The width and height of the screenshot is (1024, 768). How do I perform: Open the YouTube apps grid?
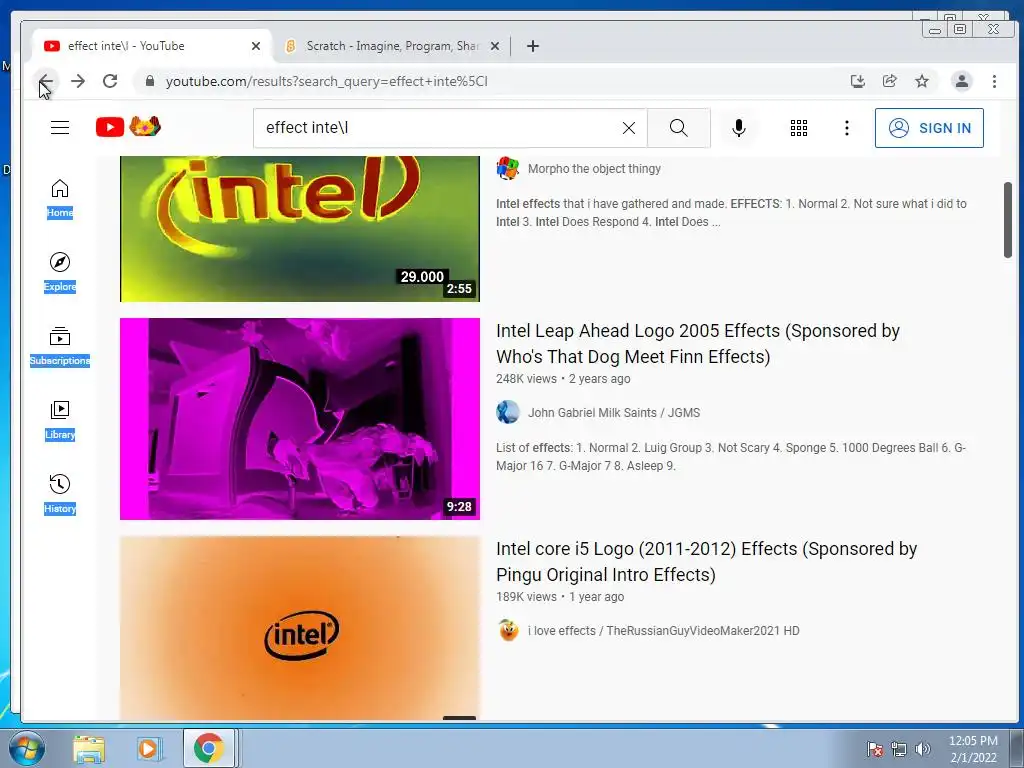[x=799, y=128]
